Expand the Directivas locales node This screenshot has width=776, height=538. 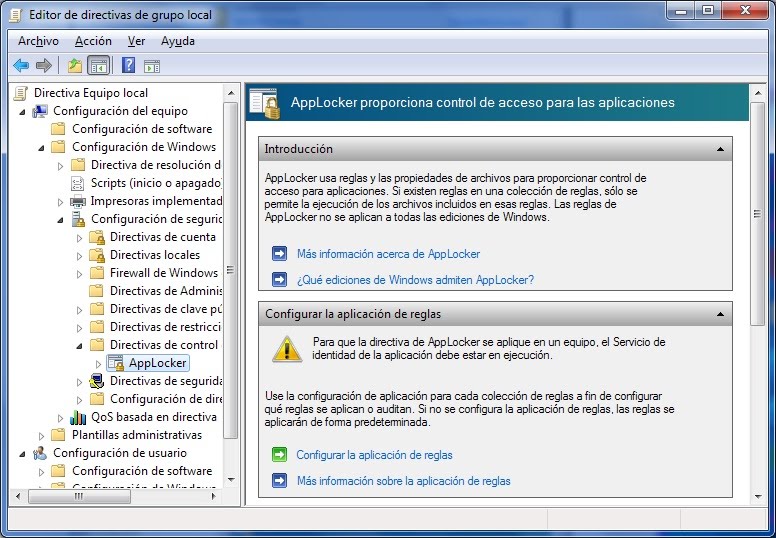tap(79, 256)
